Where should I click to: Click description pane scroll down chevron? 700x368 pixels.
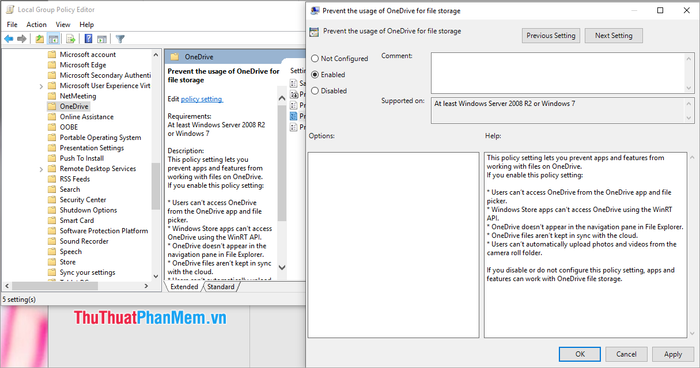282,267
